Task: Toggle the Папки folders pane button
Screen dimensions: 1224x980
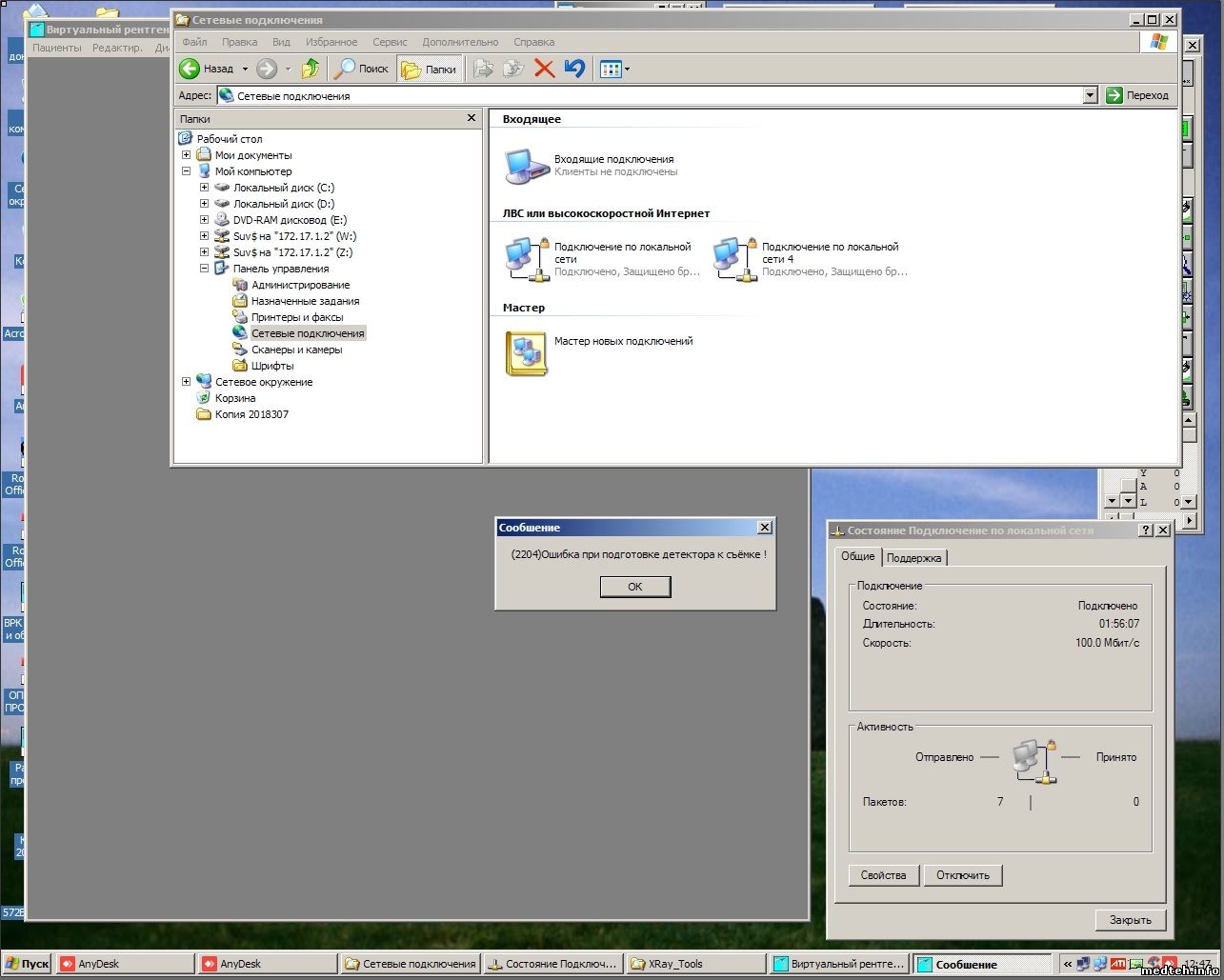Action: click(429, 69)
